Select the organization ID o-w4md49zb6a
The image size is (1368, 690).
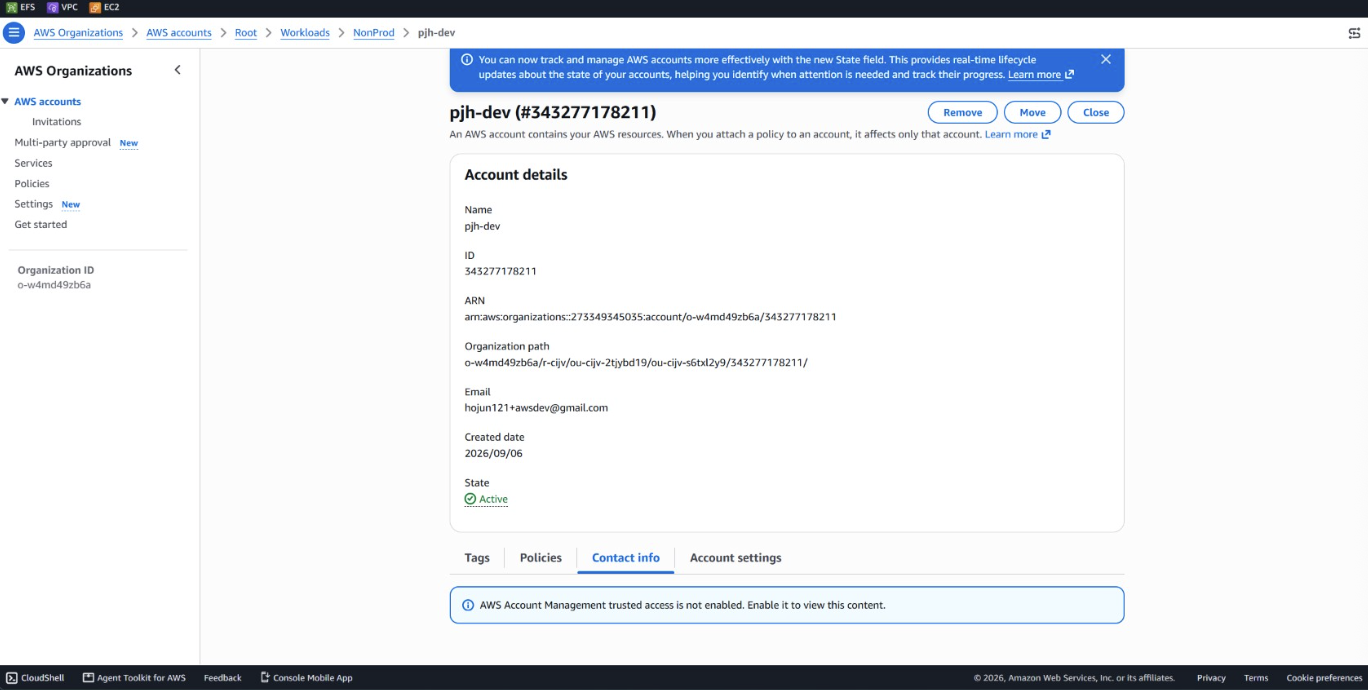54,285
